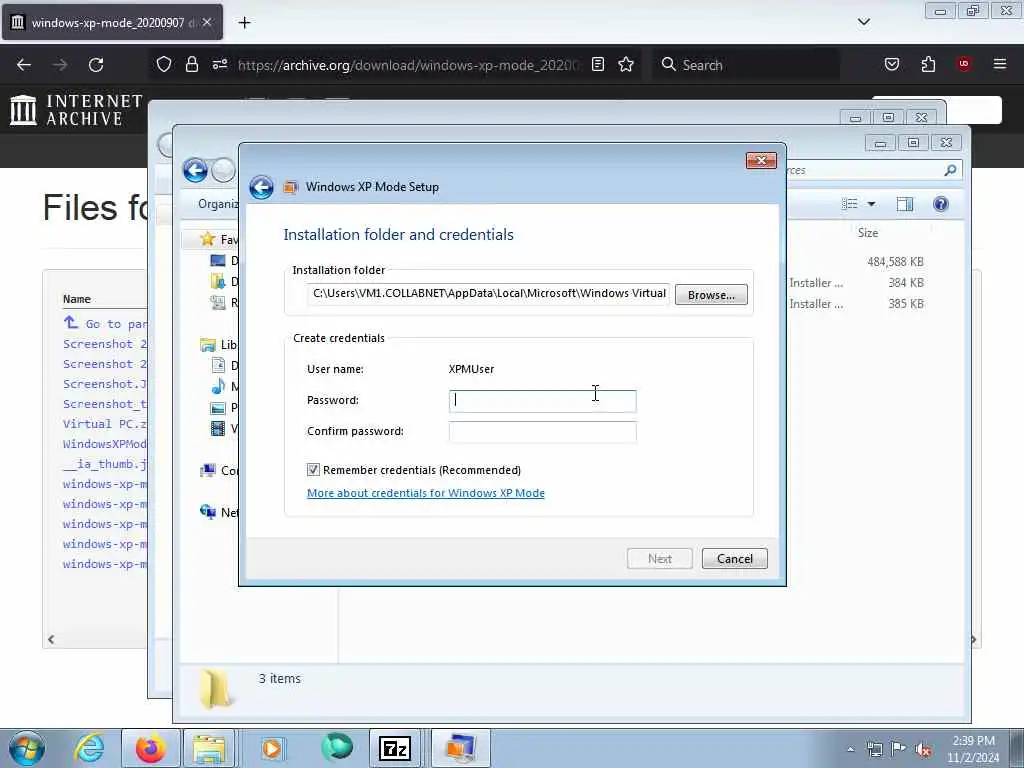Bookmark this page with the star icon
The height and width of the screenshot is (768, 1024).
click(x=626, y=65)
